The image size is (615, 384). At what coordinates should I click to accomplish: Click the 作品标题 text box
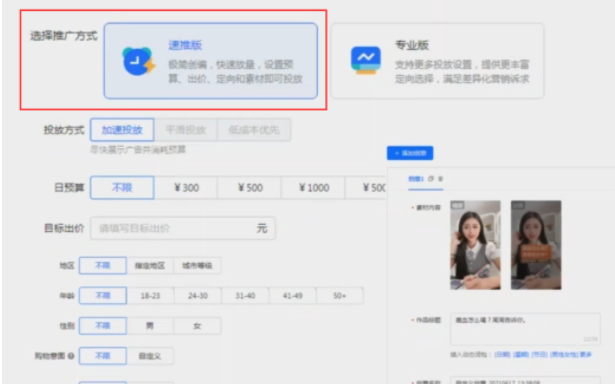pyautogui.click(x=525, y=329)
